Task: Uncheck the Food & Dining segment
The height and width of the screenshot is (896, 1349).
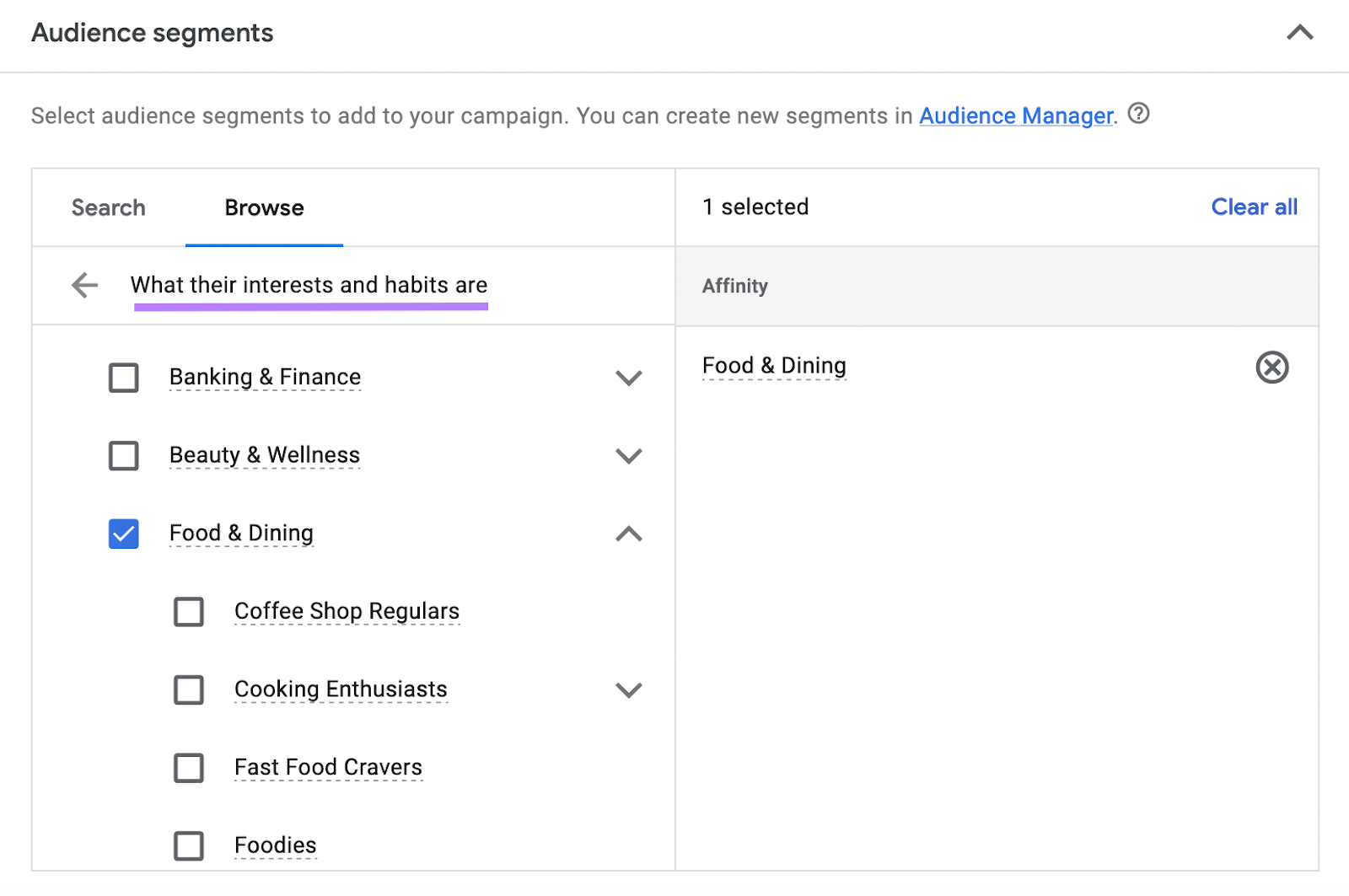Action: click(x=123, y=534)
